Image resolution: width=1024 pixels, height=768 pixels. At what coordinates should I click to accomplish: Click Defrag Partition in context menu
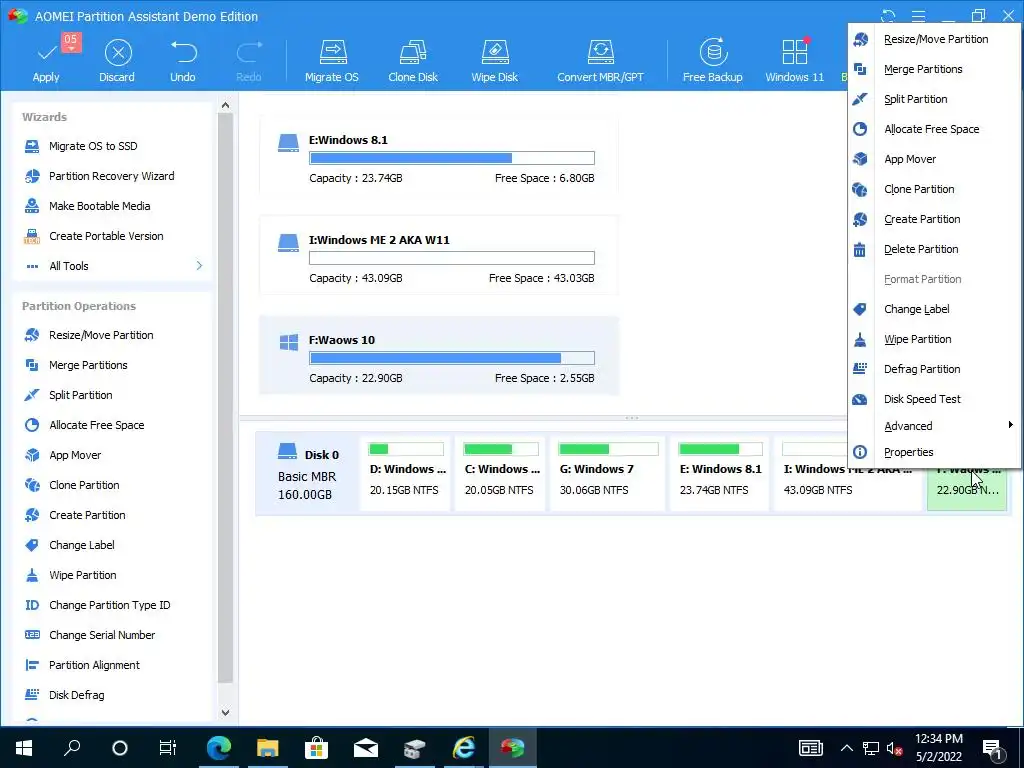935,370
